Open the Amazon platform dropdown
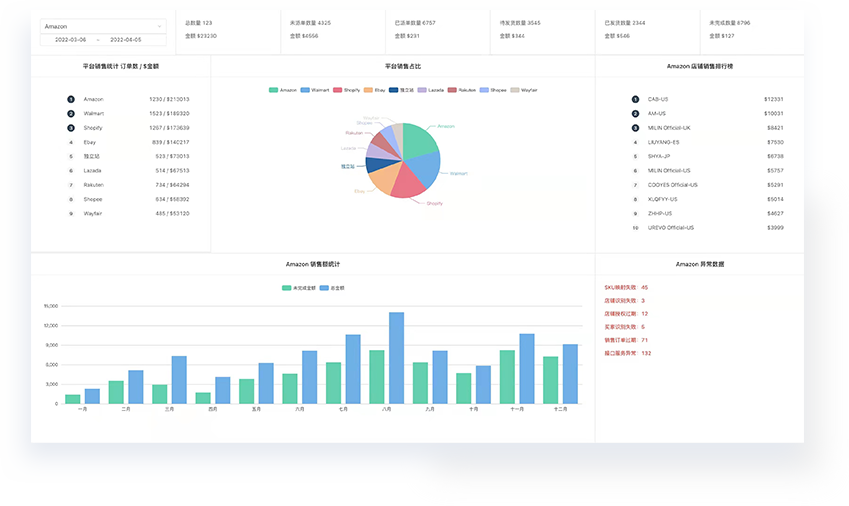The image size is (849, 506). [103, 26]
